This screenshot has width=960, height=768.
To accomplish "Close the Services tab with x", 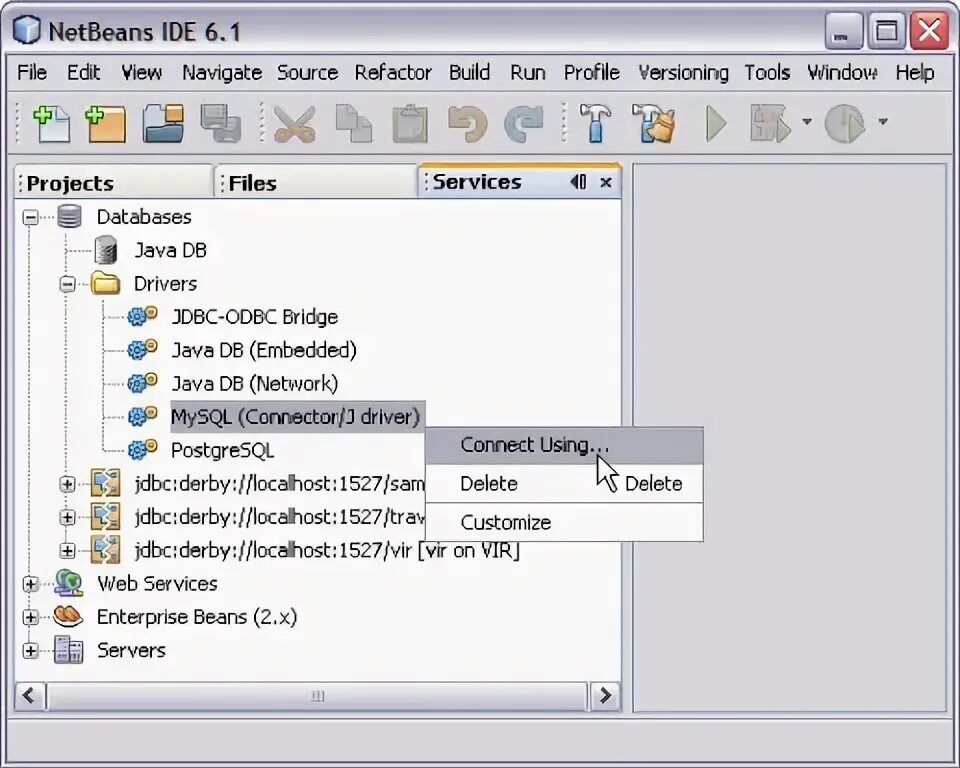I will click(x=606, y=183).
